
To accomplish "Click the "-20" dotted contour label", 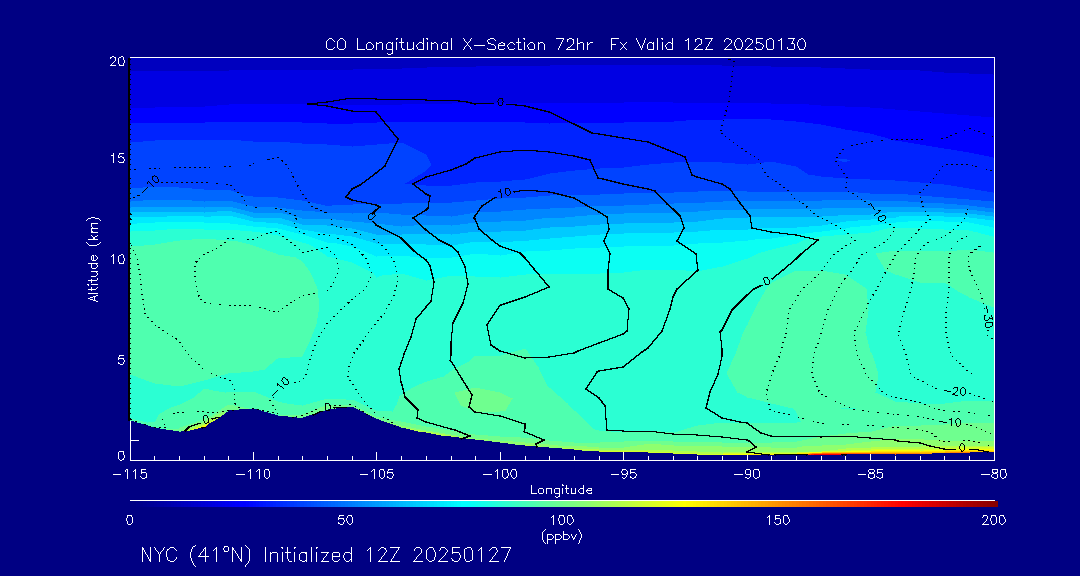I will pyautogui.click(x=956, y=391).
